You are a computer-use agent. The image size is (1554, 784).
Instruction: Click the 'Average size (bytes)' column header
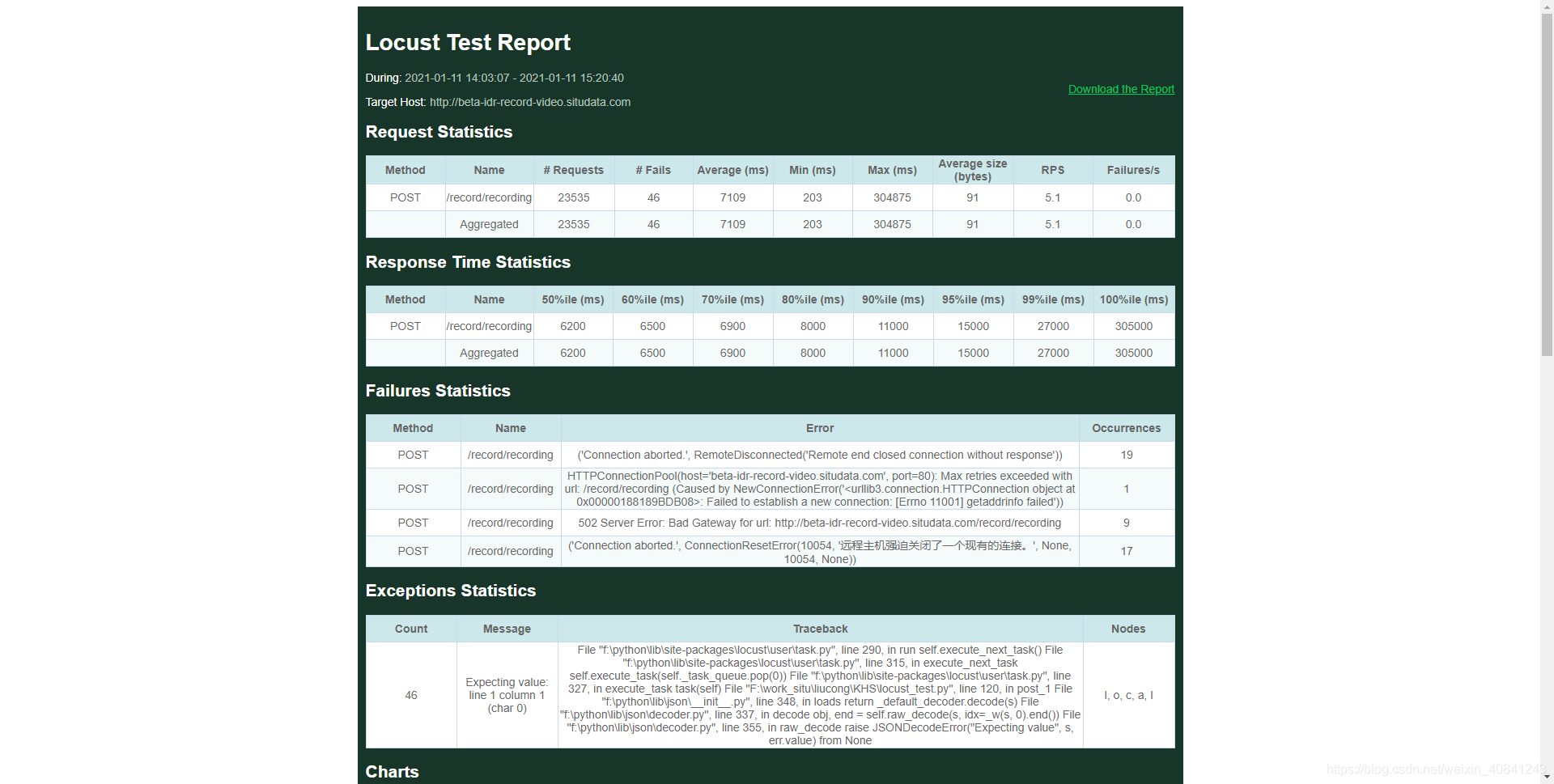tap(973, 170)
